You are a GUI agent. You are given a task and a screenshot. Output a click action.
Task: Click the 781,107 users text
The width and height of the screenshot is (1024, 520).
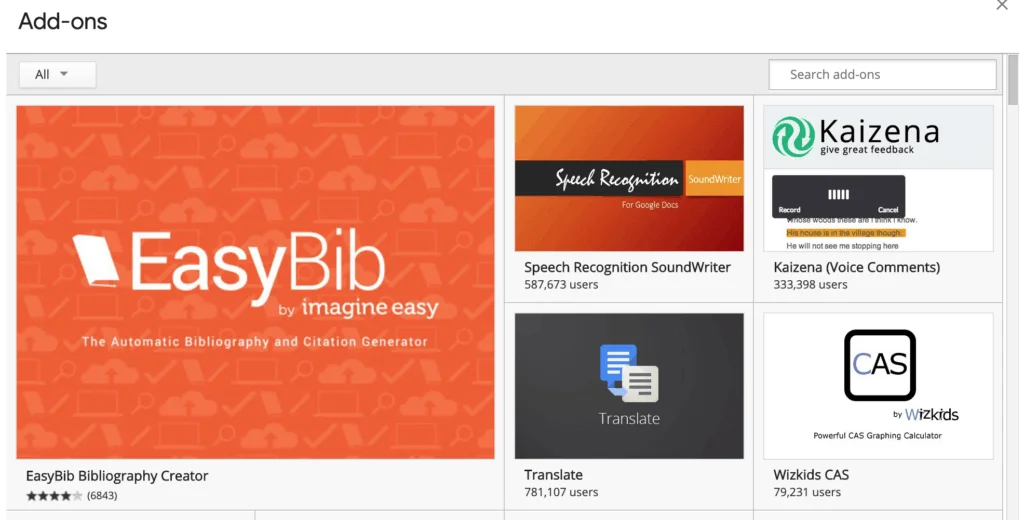[x=561, y=493]
